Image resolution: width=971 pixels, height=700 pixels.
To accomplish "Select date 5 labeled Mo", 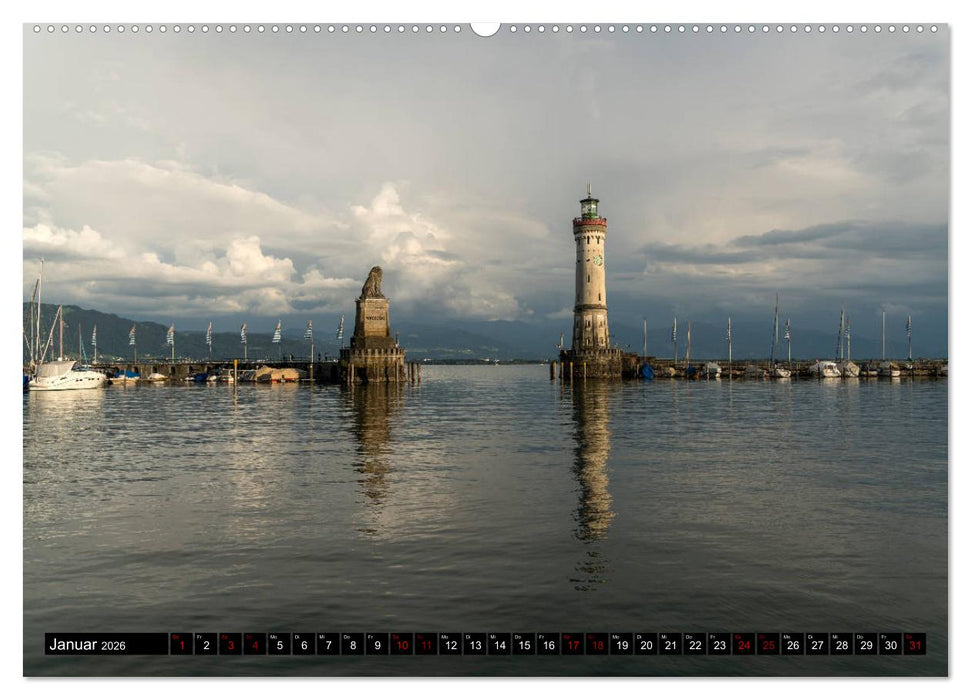I will click(279, 646).
